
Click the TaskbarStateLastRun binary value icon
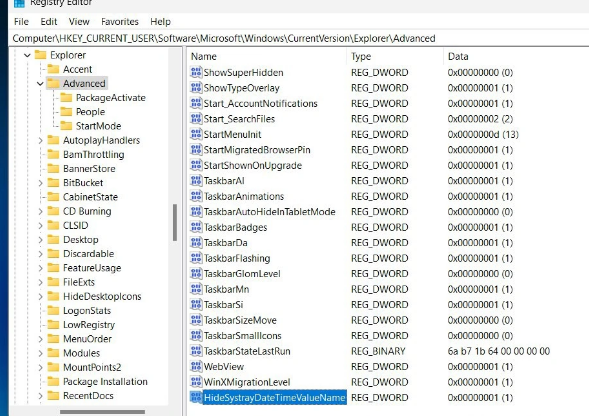click(196, 351)
